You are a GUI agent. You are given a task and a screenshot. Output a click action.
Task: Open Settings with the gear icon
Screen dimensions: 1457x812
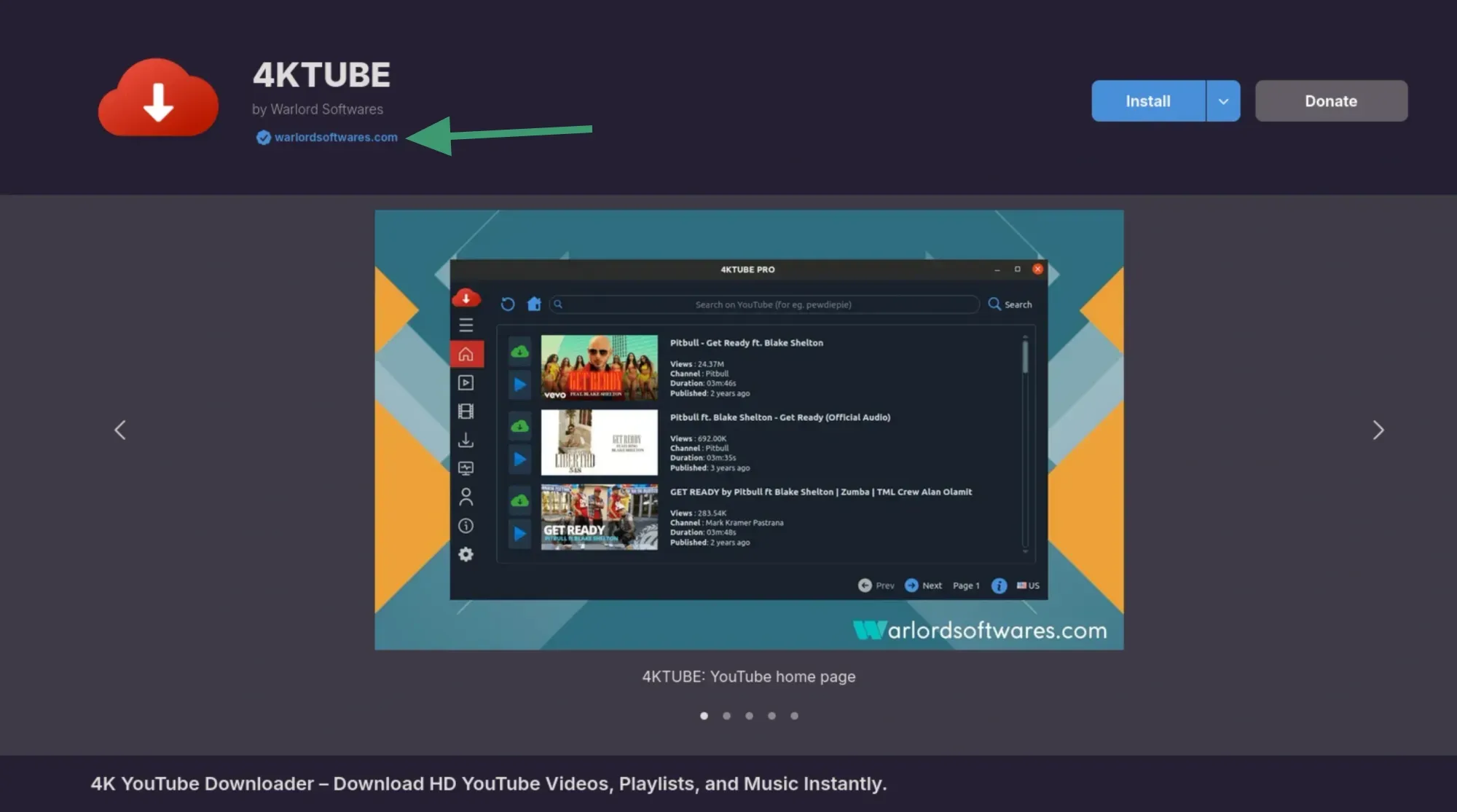click(466, 554)
